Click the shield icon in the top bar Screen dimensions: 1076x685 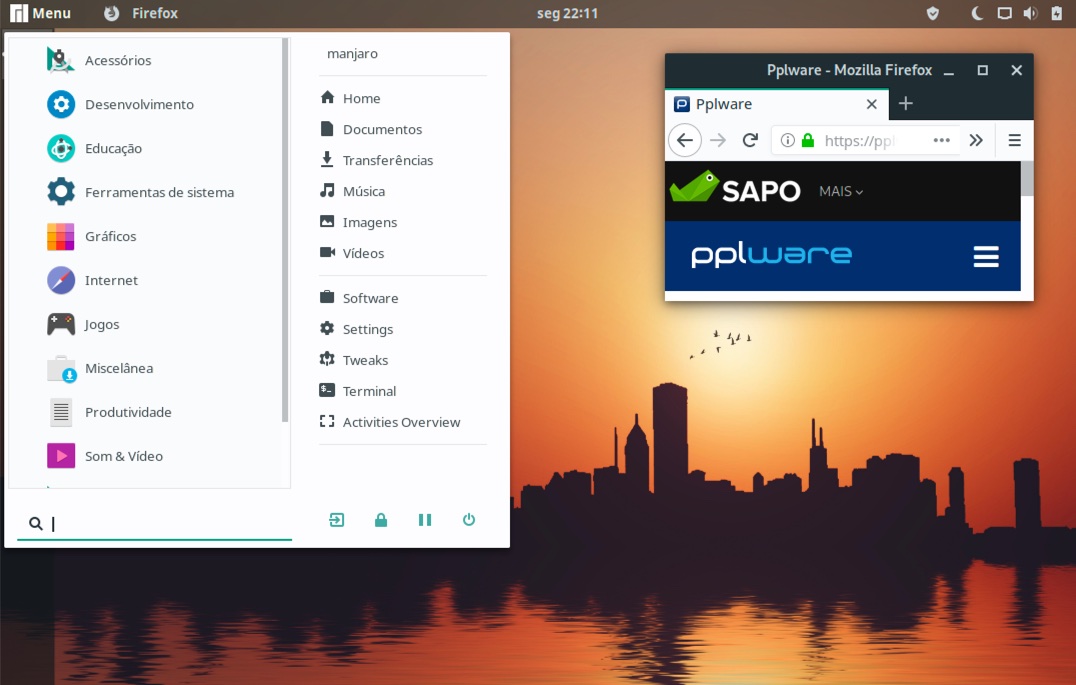[x=932, y=13]
